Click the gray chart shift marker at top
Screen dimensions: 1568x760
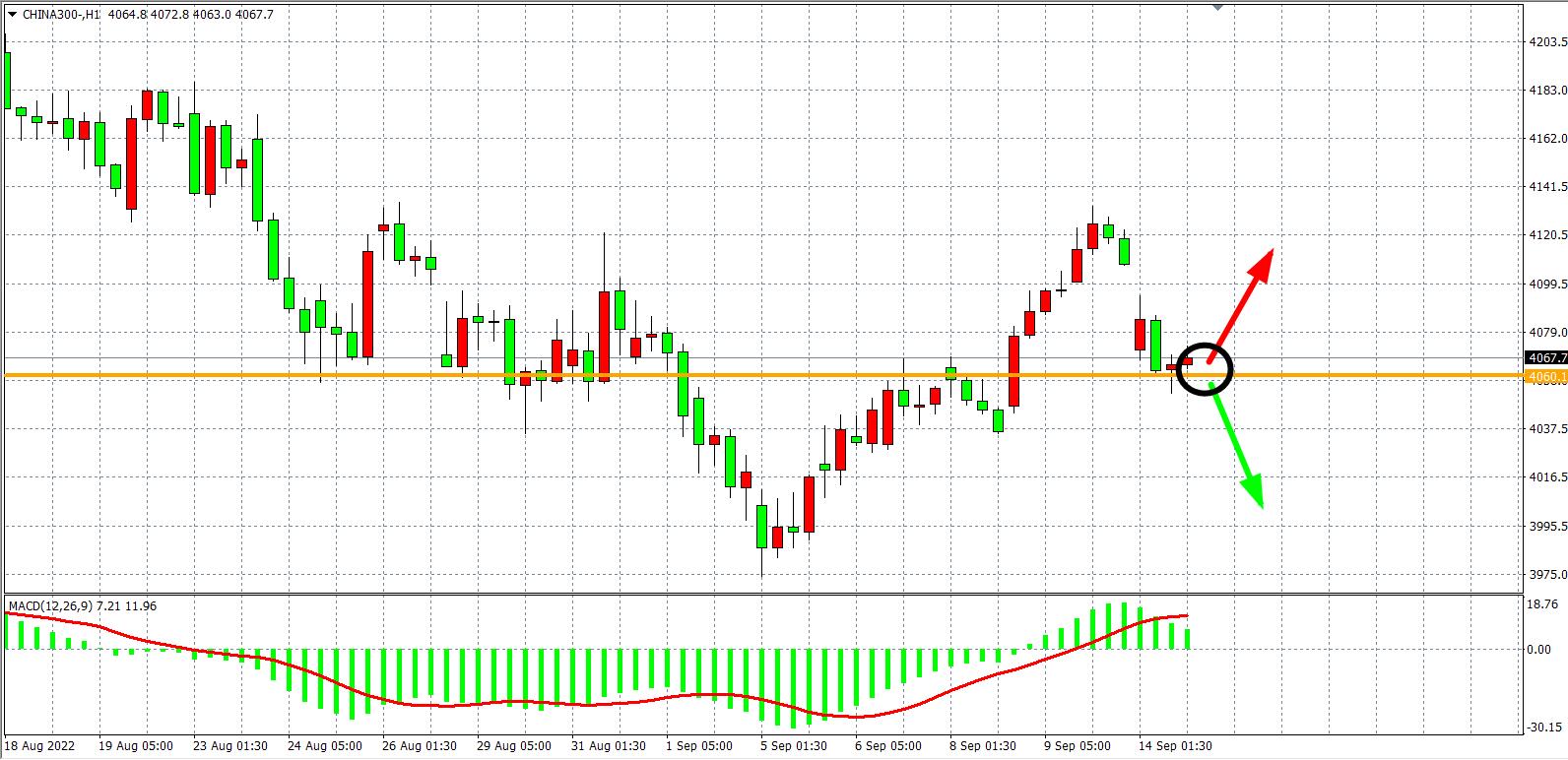click(x=1218, y=7)
